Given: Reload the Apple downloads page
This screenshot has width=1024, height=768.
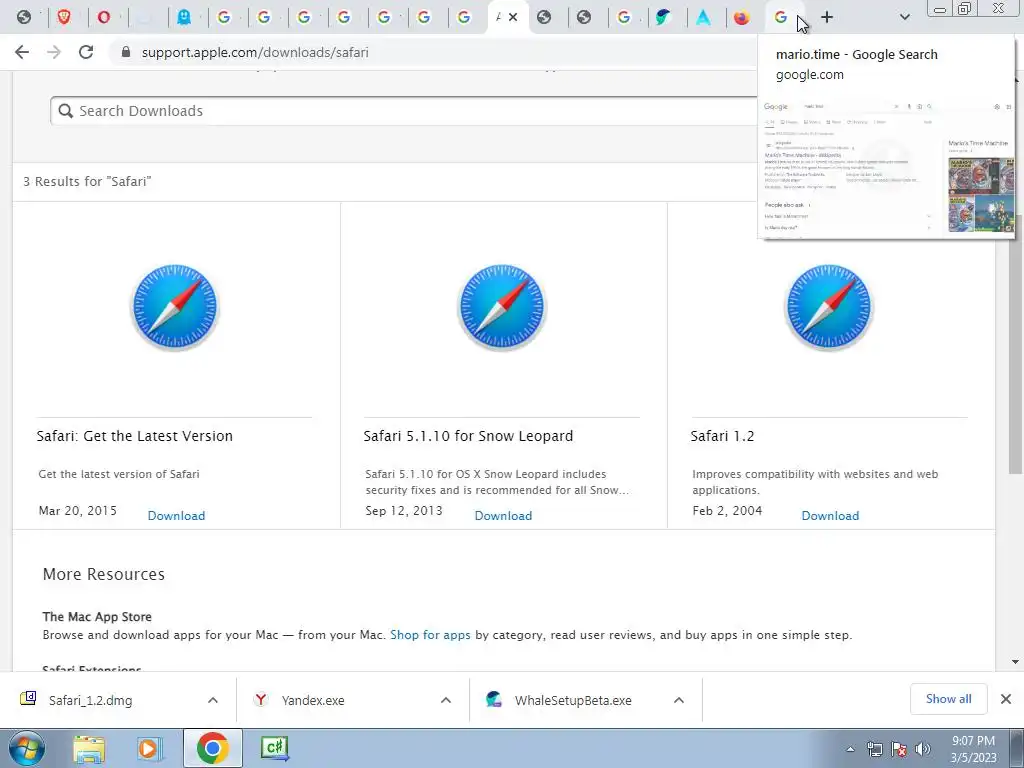Looking at the screenshot, I should tap(86, 52).
